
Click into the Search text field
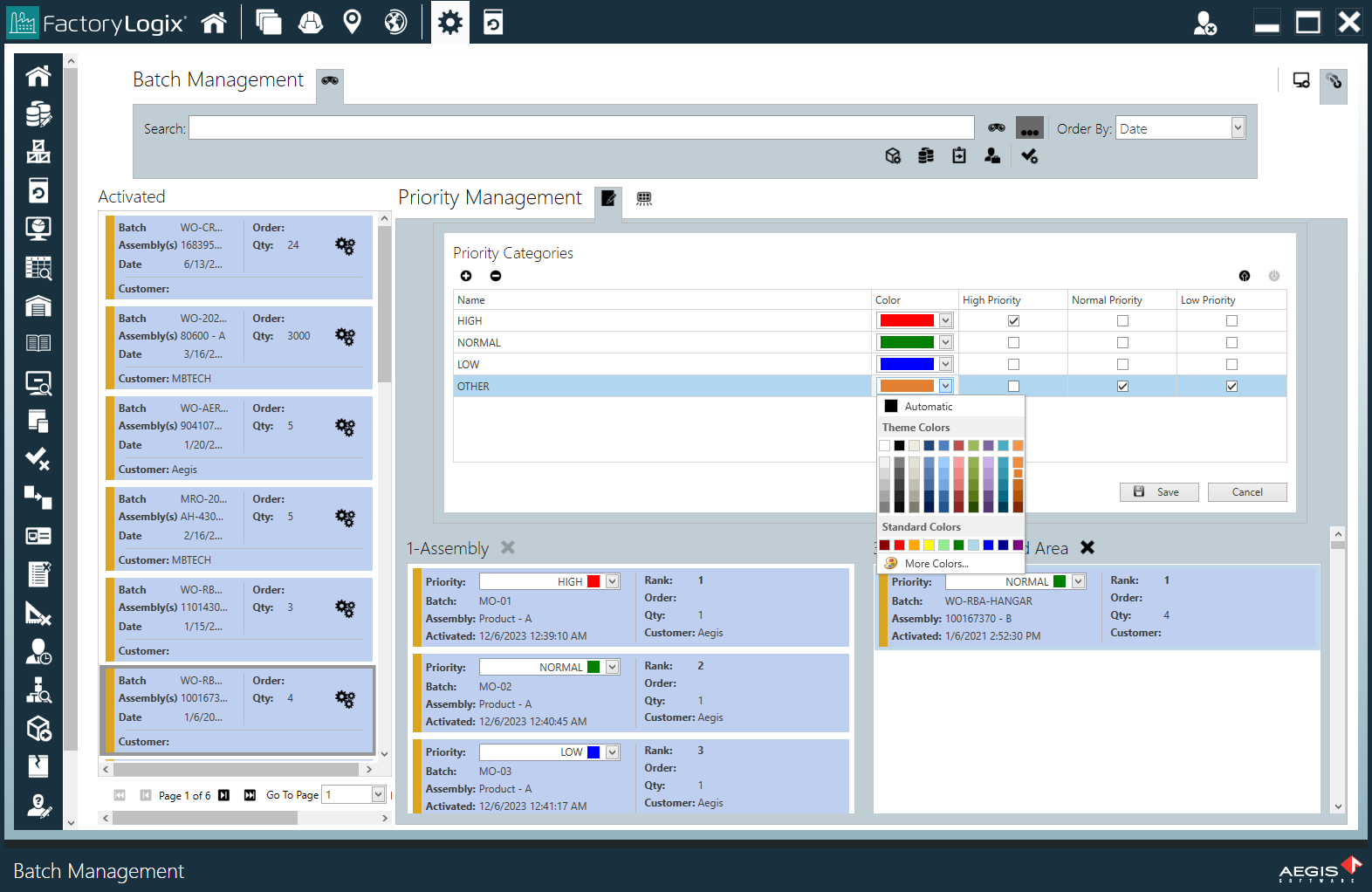click(581, 128)
